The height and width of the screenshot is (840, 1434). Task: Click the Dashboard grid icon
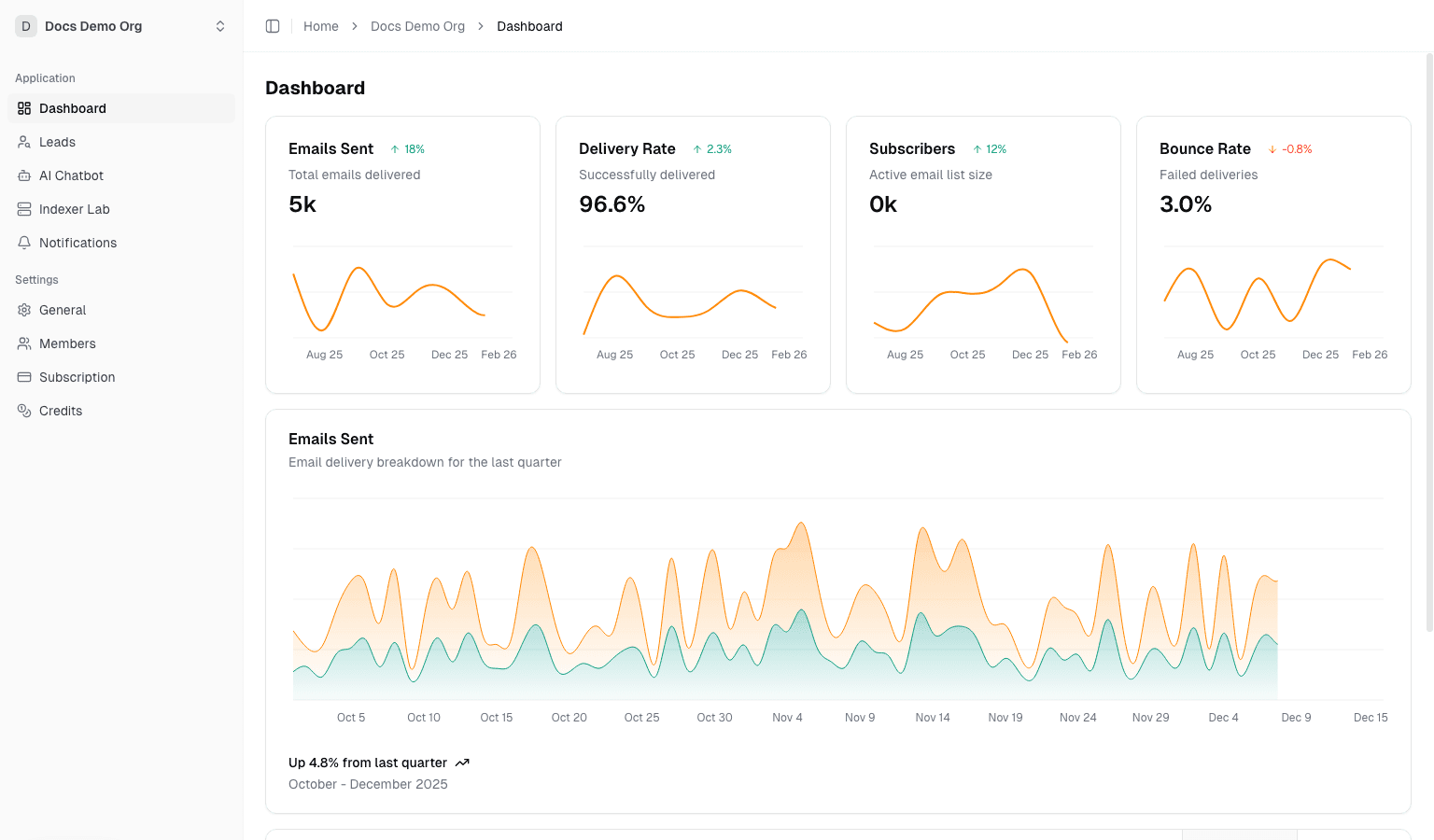click(x=24, y=108)
